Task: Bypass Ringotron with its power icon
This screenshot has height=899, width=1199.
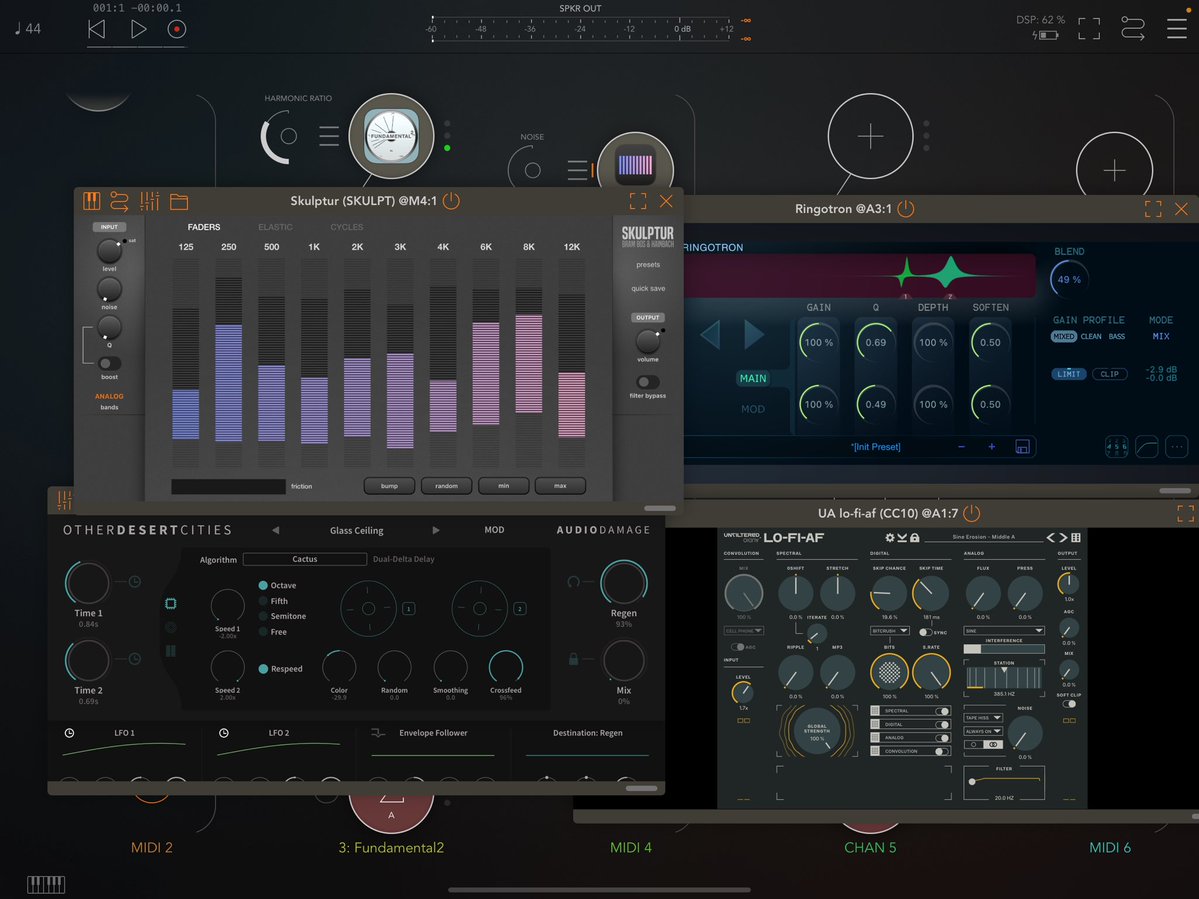Action: coord(905,209)
